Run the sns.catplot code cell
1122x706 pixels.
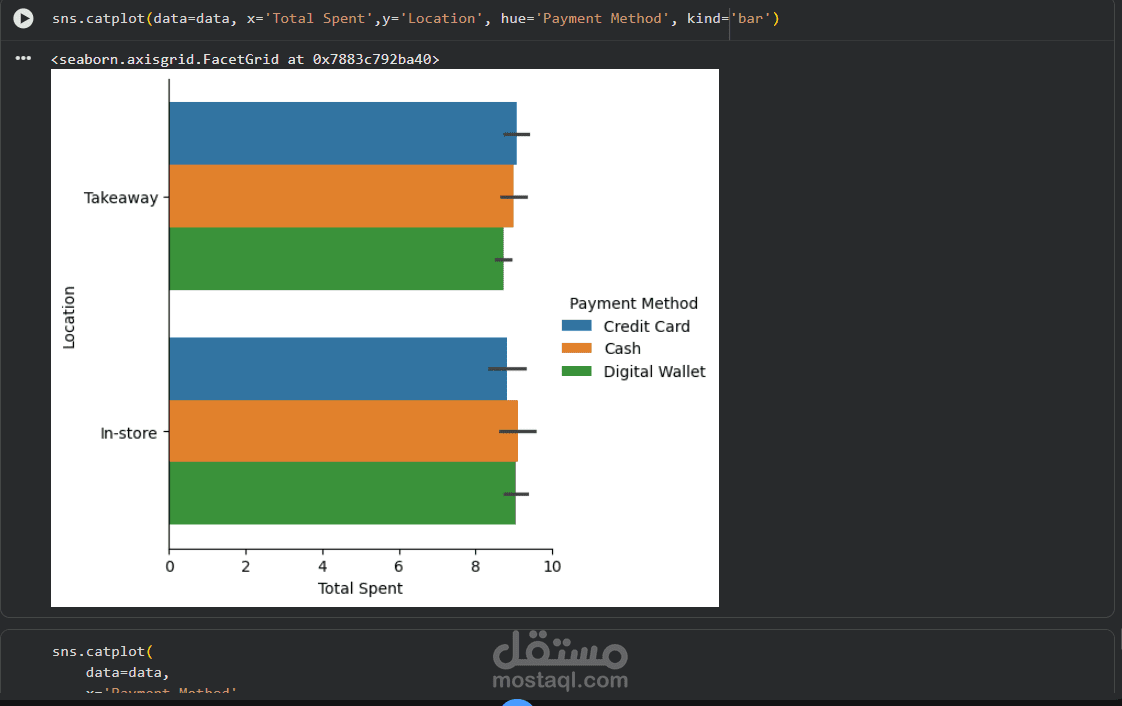[24, 19]
